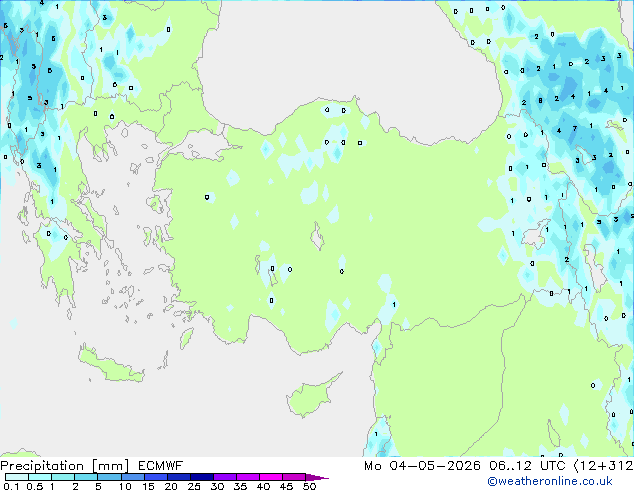Image resolution: width=634 pixels, height=490 pixels.
Task: Click the '[mm]' unit label
Action: [x=110, y=466]
